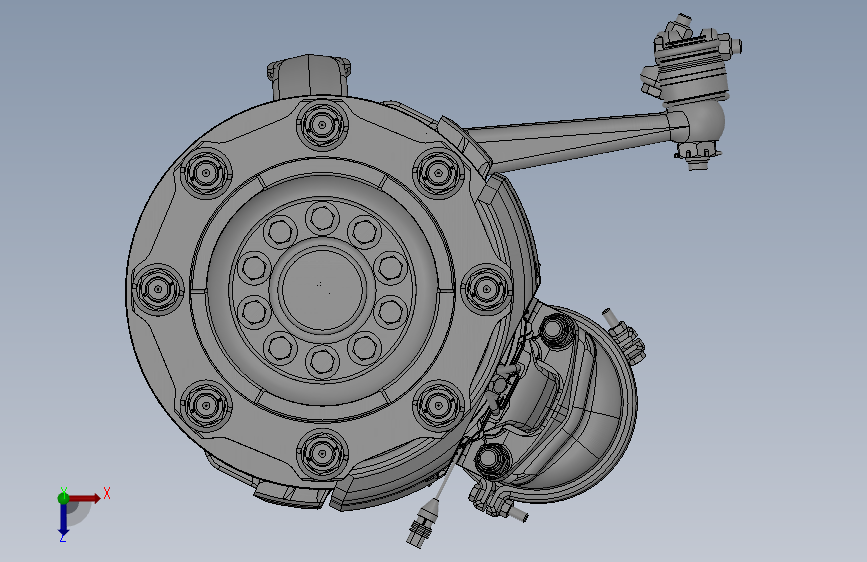Select the topmost lug nut in the inner bolt circle
The width and height of the screenshot is (867, 562).
[x=322, y=218]
